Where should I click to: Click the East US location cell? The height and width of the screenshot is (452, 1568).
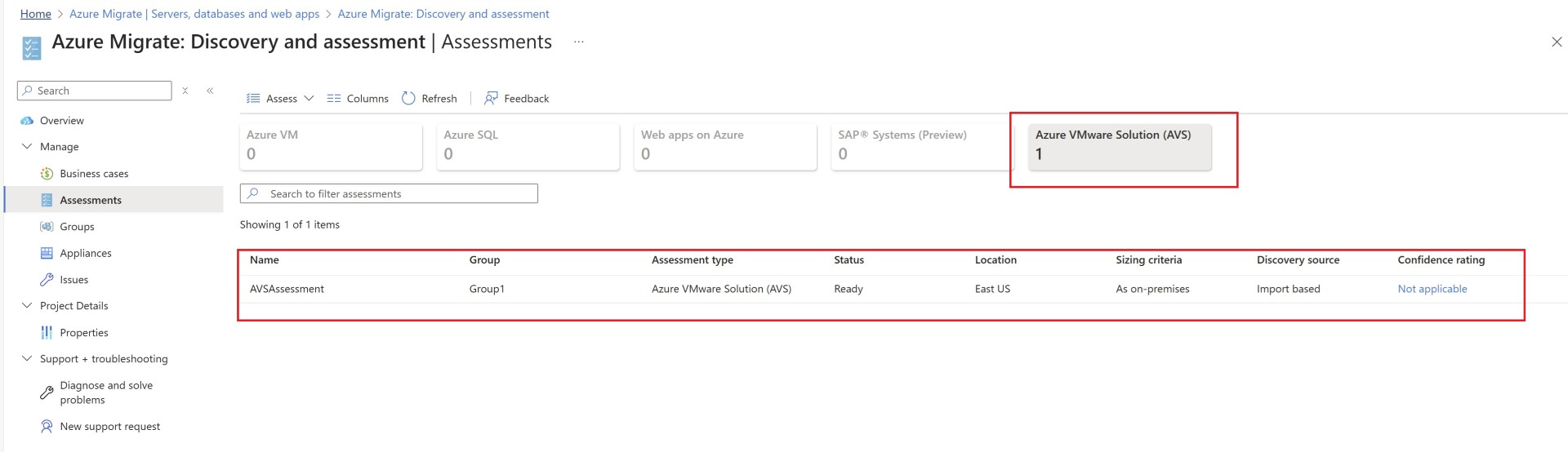point(992,289)
